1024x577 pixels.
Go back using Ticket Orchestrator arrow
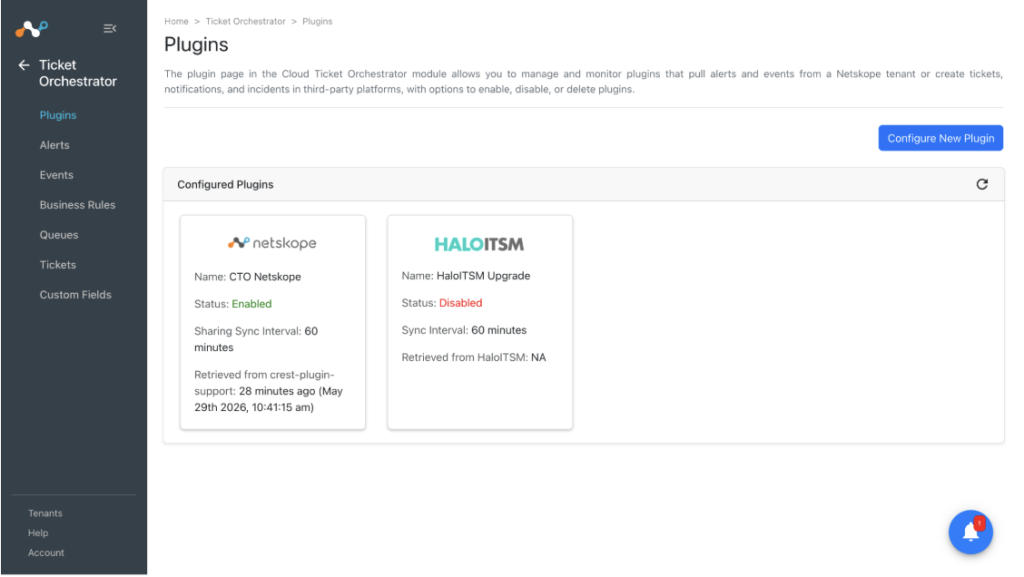24,65
